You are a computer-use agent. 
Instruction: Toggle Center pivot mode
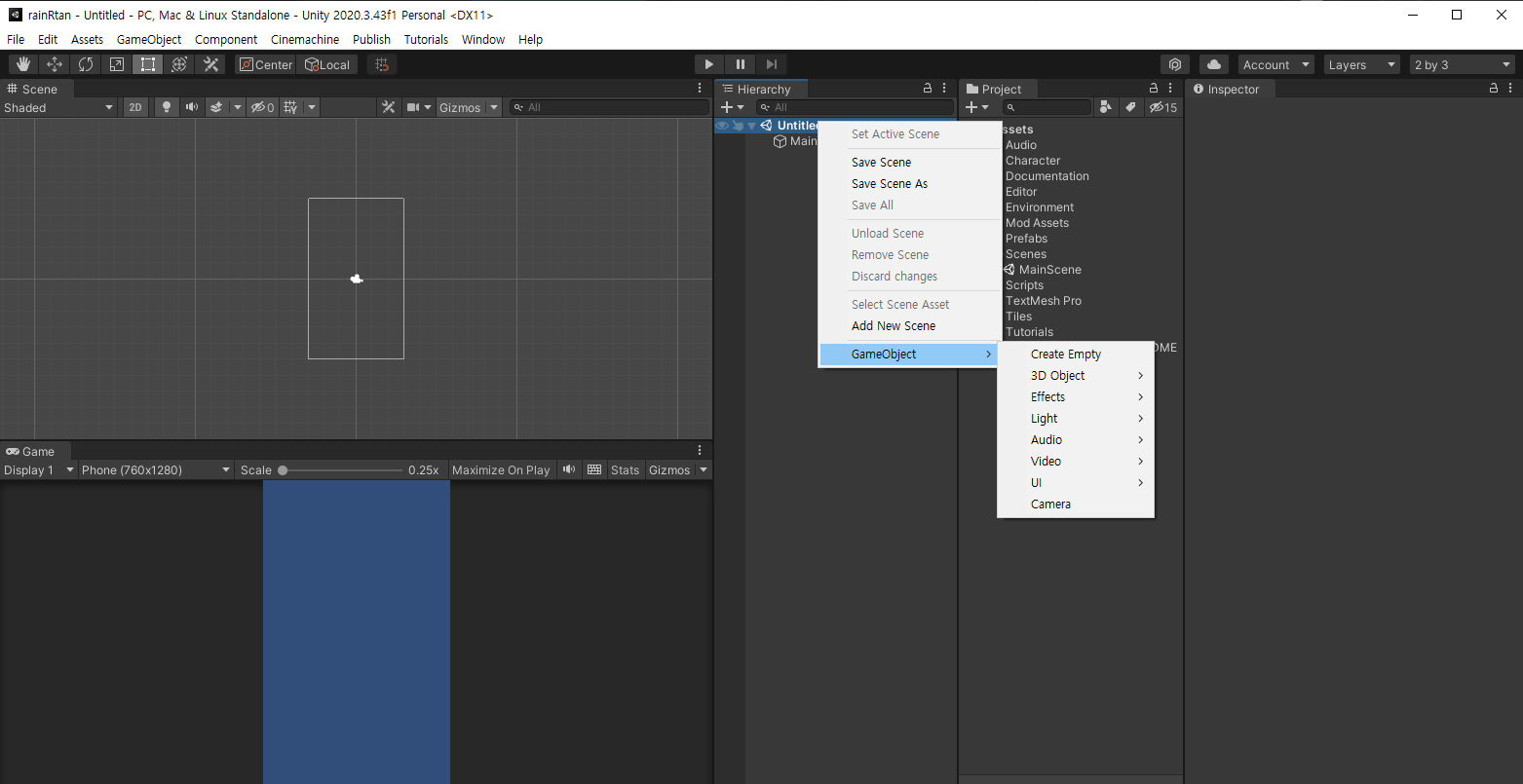(x=266, y=64)
